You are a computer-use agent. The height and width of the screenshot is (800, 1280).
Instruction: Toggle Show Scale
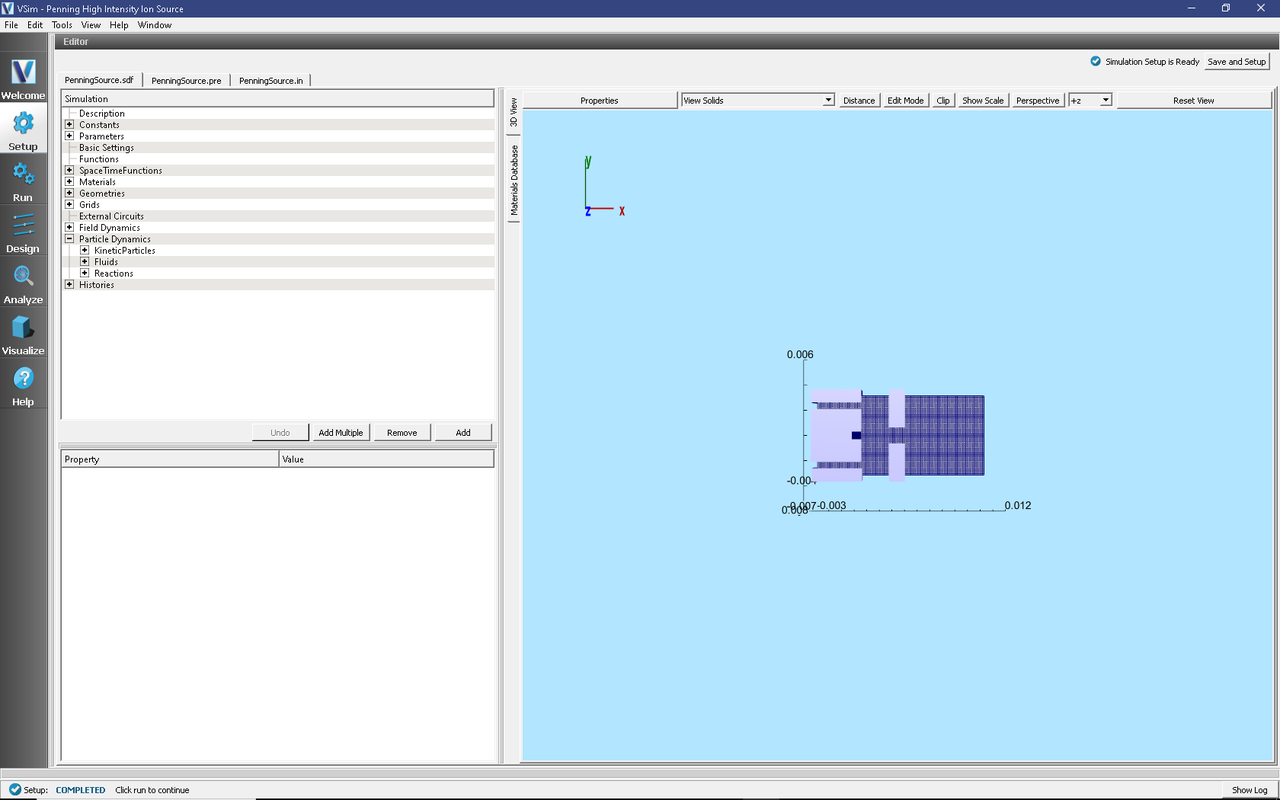point(983,100)
